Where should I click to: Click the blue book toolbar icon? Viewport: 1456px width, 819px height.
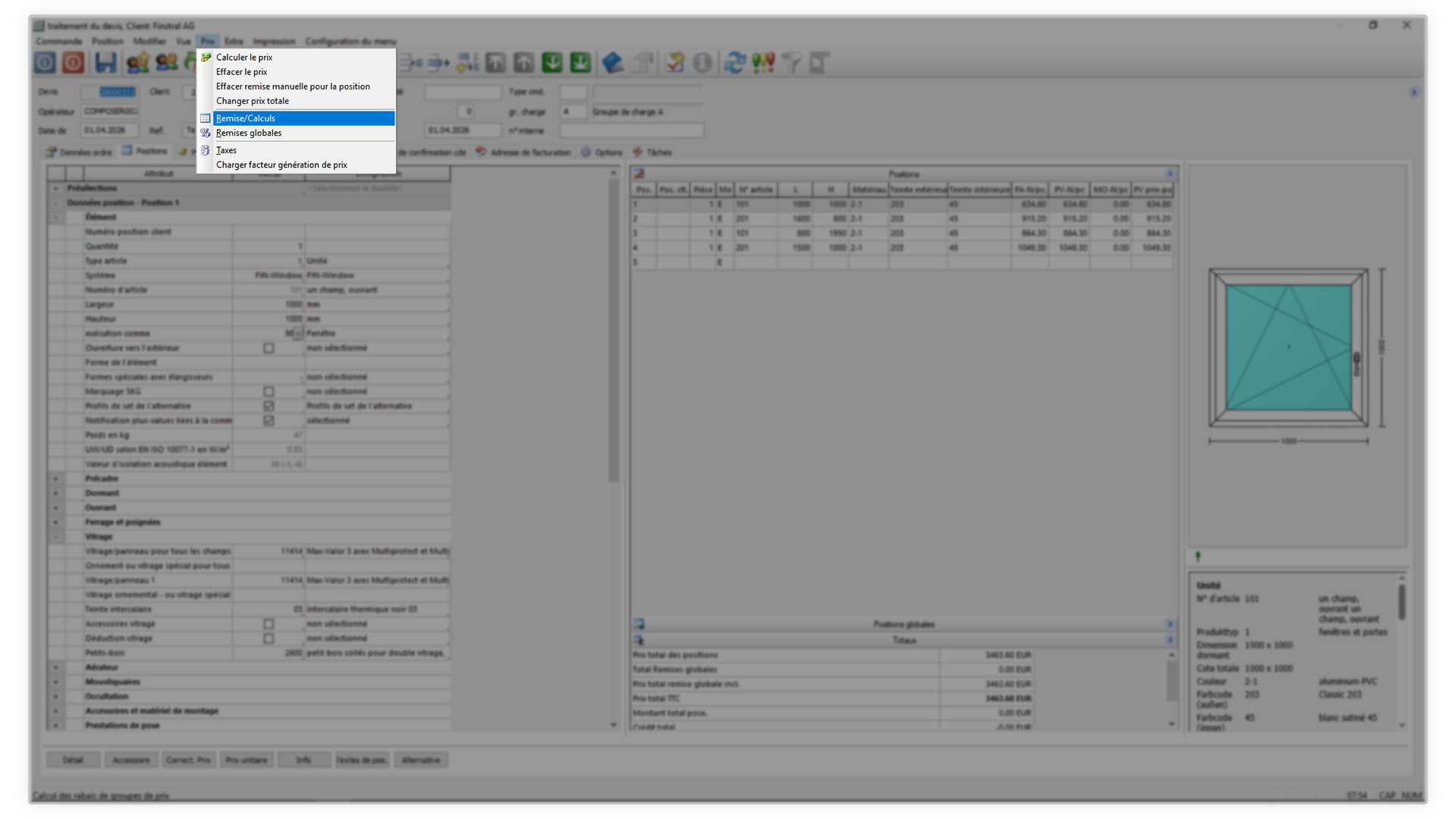click(x=612, y=63)
